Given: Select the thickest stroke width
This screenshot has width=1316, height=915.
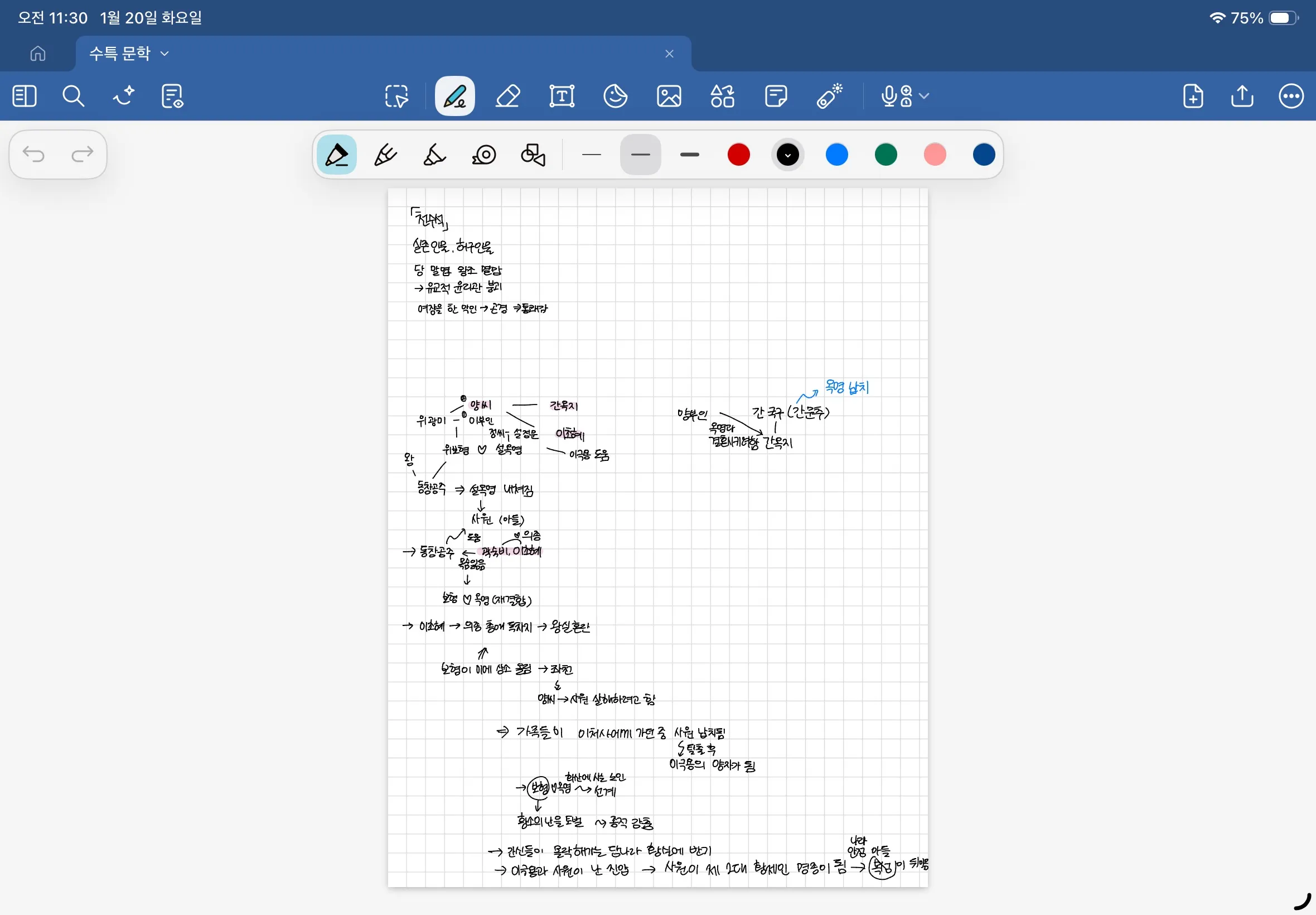Looking at the screenshot, I should point(689,155).
